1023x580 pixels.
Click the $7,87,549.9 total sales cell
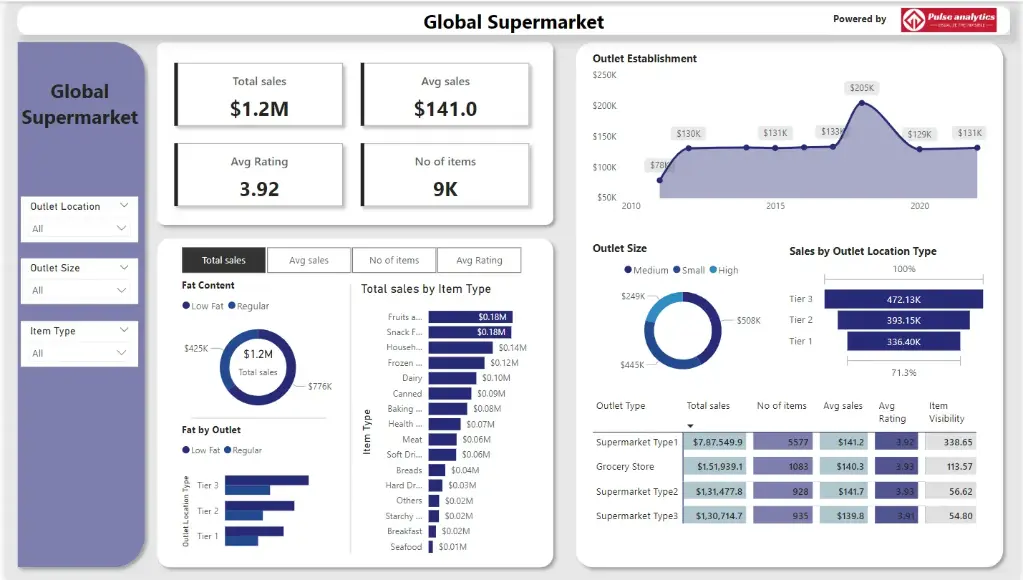tap(715, 442)
